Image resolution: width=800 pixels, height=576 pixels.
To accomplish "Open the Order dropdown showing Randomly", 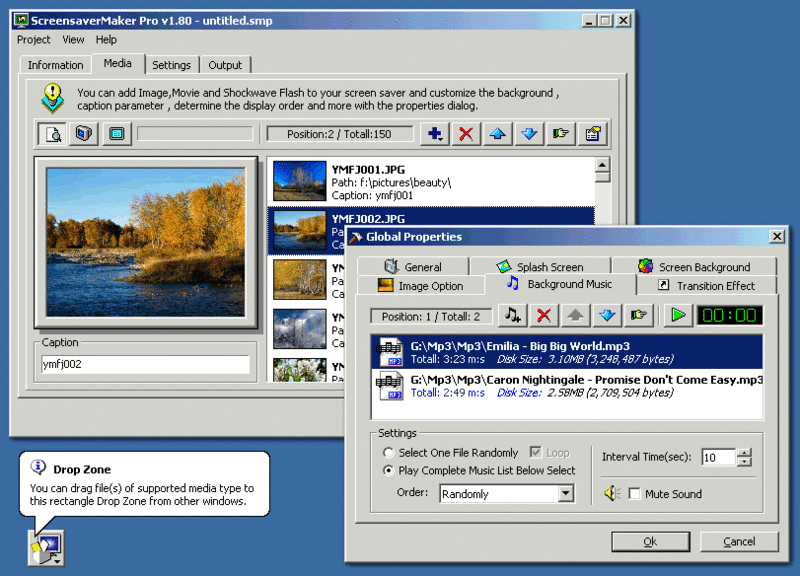I will (x=566, y=493).
